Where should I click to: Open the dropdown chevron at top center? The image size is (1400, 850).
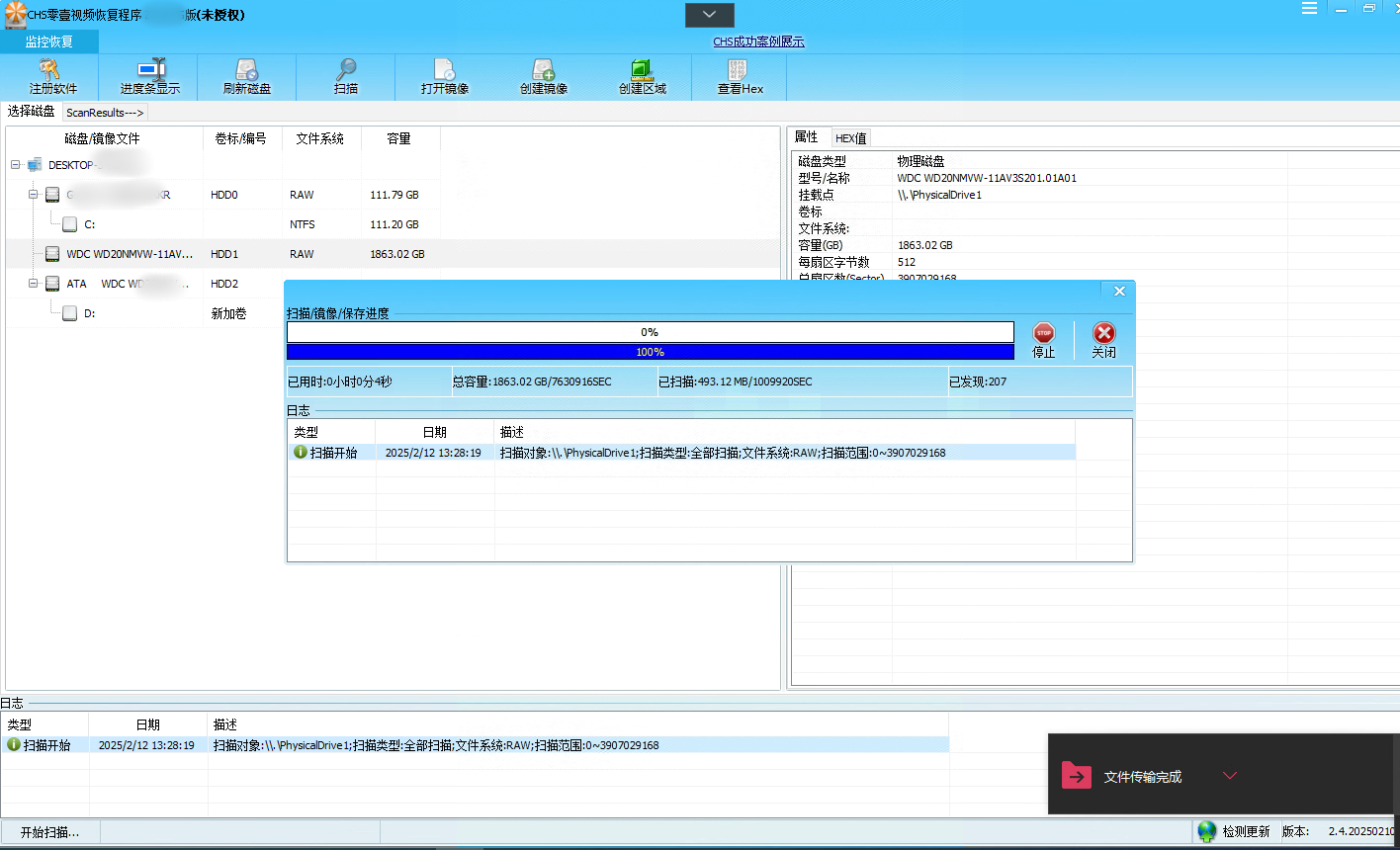[x=710, y=15]
